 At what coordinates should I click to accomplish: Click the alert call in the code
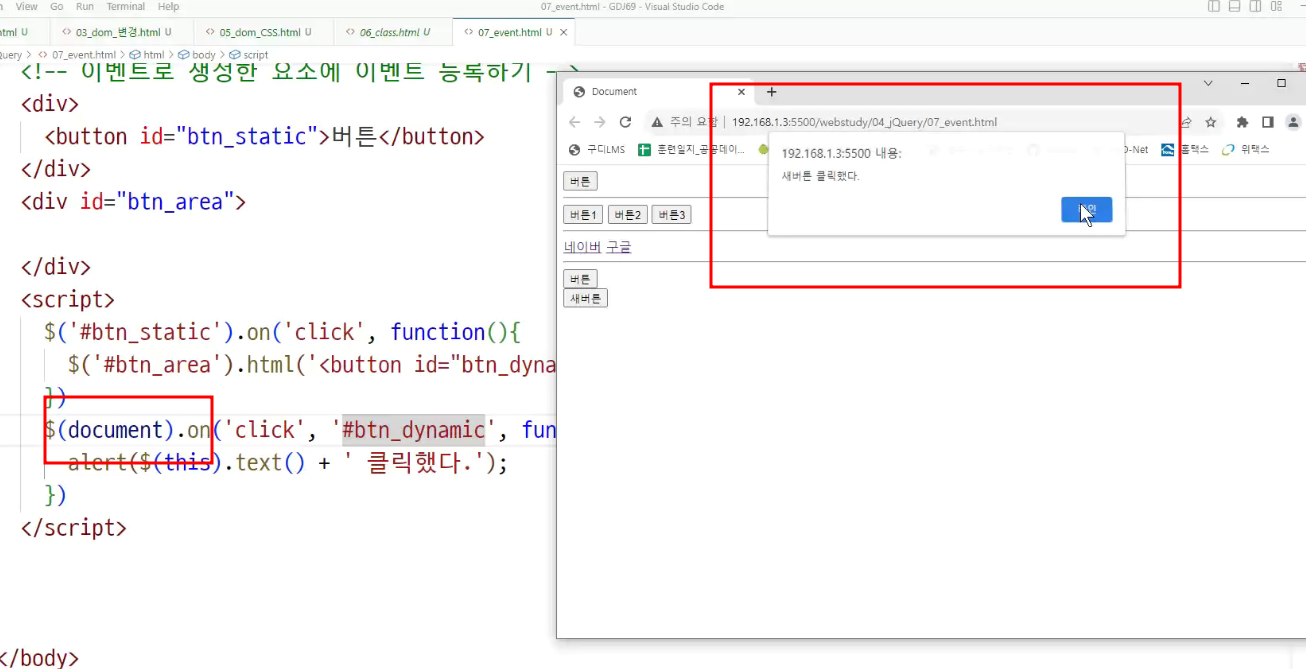click(x=98, y=463)
